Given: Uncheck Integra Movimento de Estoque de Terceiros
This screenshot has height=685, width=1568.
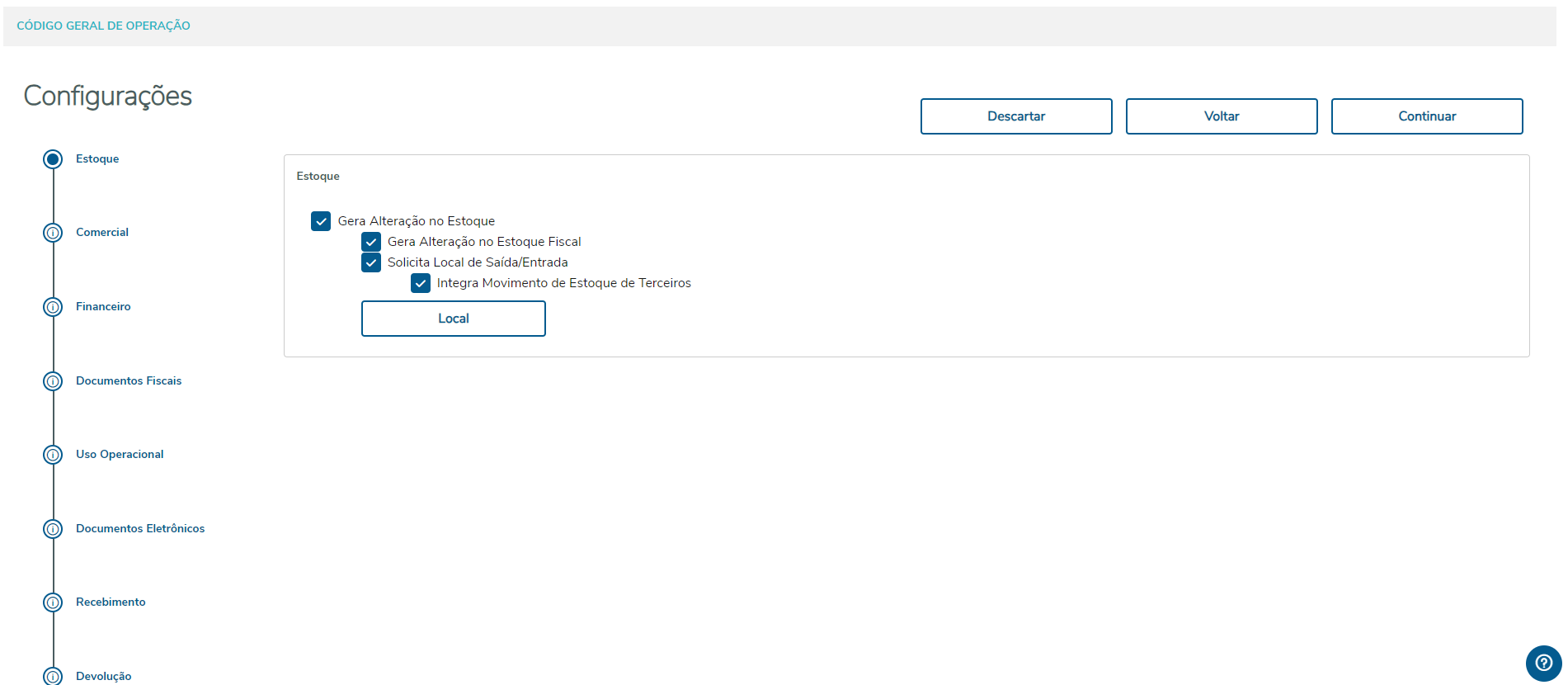Looking at the screenshot, I should click(421, 283).
